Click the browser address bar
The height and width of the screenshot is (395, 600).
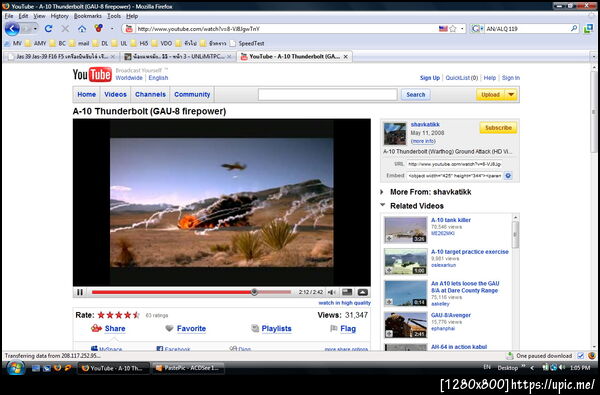[x=287, y=29]
